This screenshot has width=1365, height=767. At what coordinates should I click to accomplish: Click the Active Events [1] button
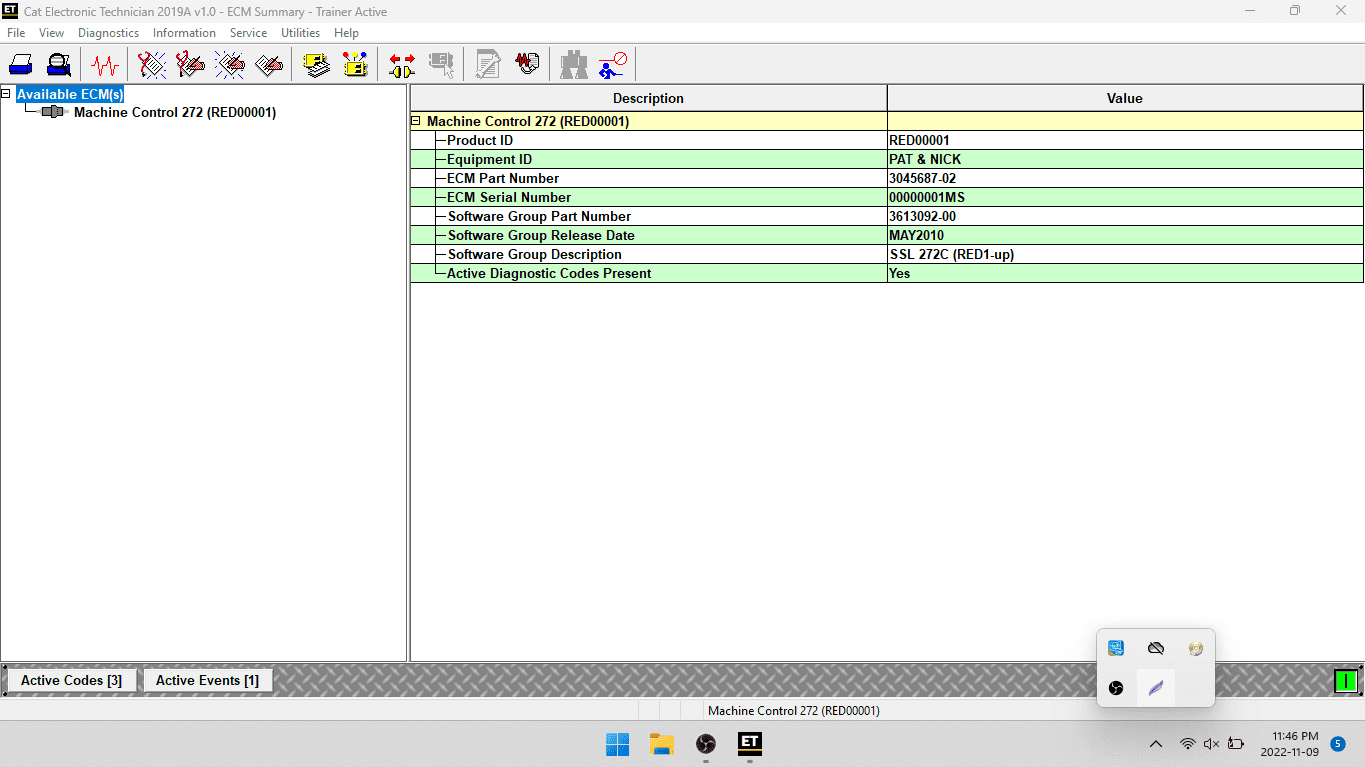[x=207, y=680]
